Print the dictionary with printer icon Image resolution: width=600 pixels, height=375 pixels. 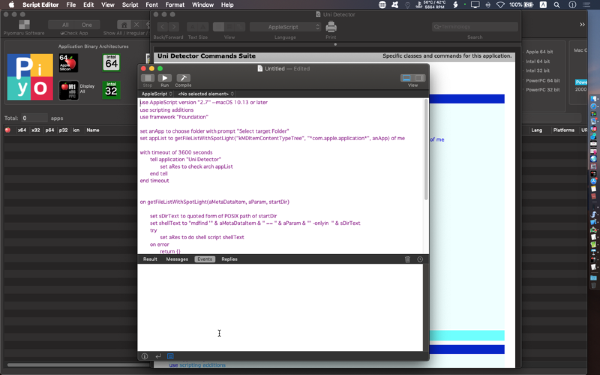tap(331, 27)
